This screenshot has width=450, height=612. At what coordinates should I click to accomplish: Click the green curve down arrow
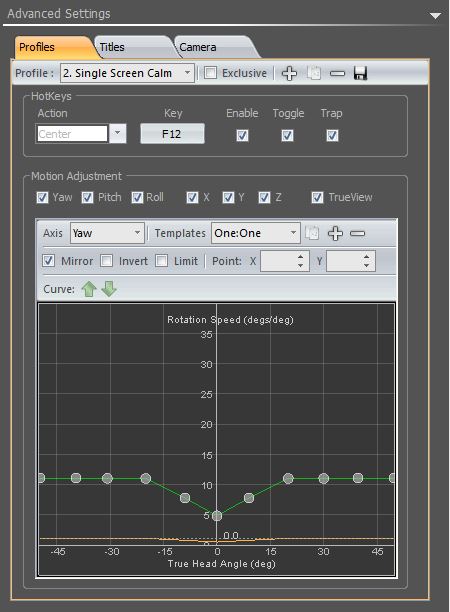pos(109,289)
